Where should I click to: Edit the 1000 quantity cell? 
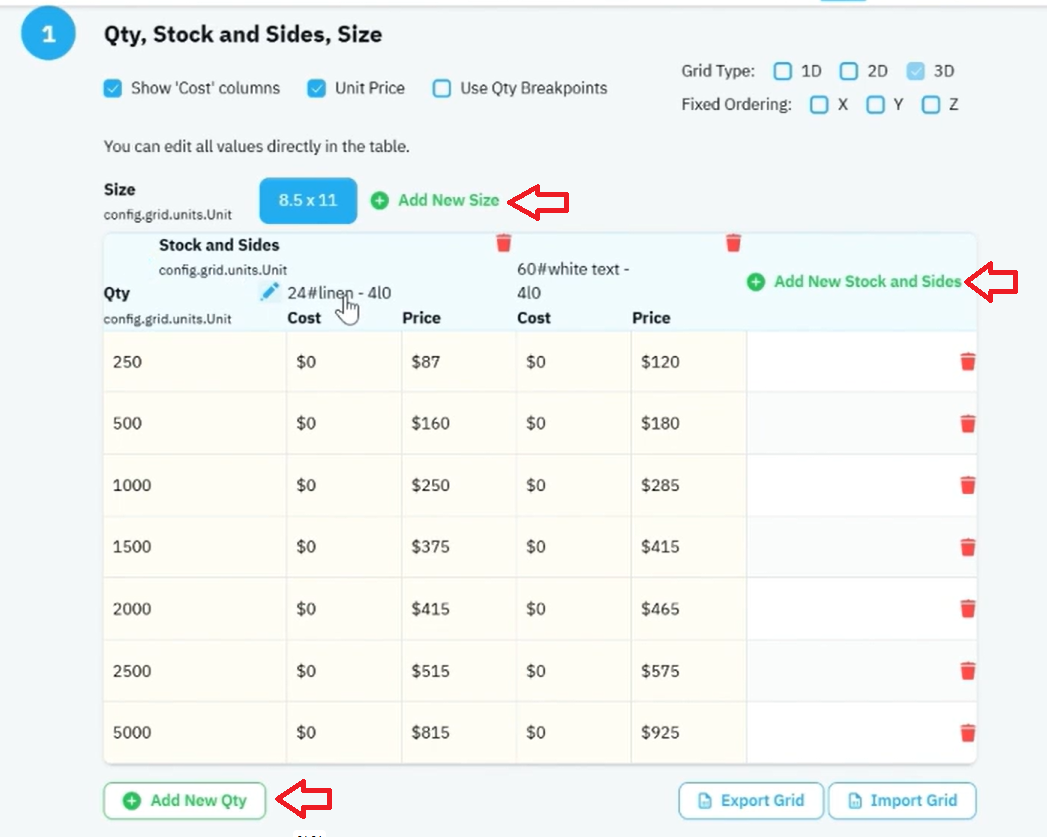(x=195, y=485)
